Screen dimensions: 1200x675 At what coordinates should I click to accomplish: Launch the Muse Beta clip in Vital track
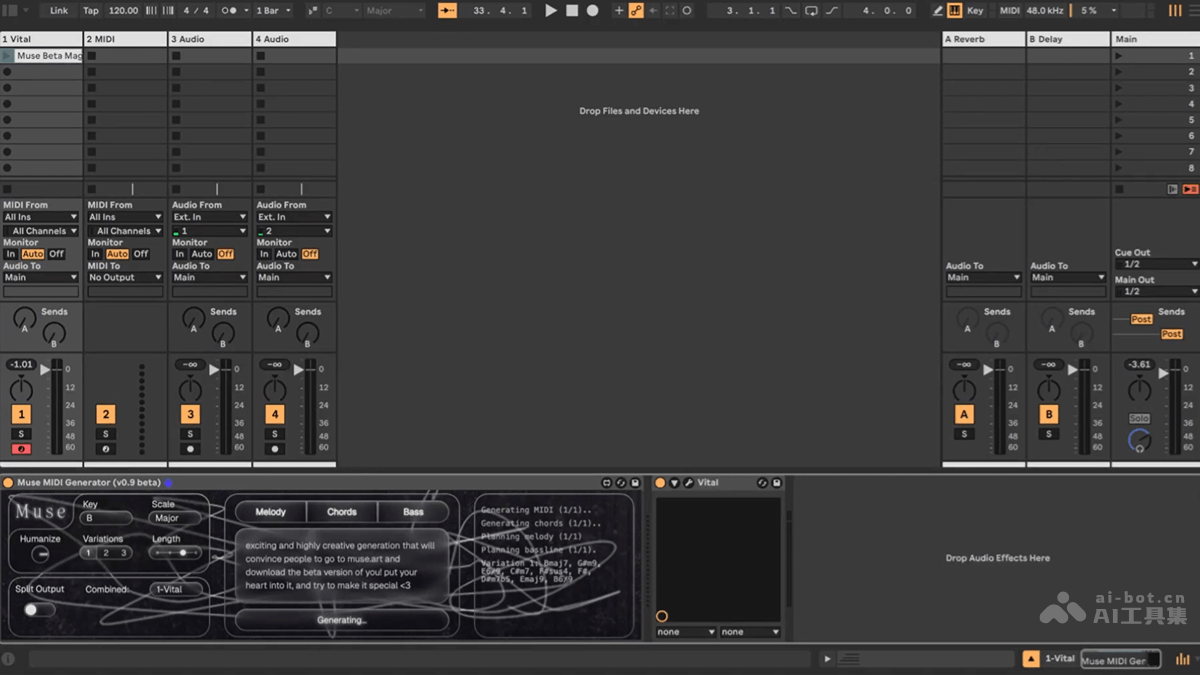pyautogui.click(x=8, y=56)
